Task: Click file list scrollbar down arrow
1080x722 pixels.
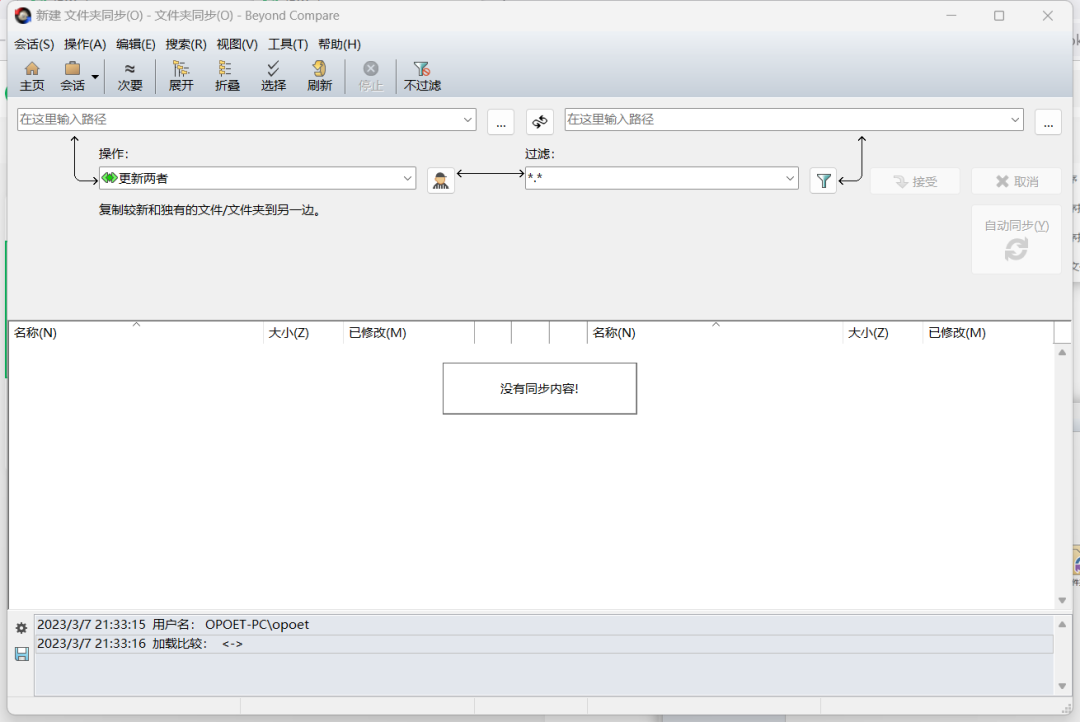Action: coord(1062,601)
